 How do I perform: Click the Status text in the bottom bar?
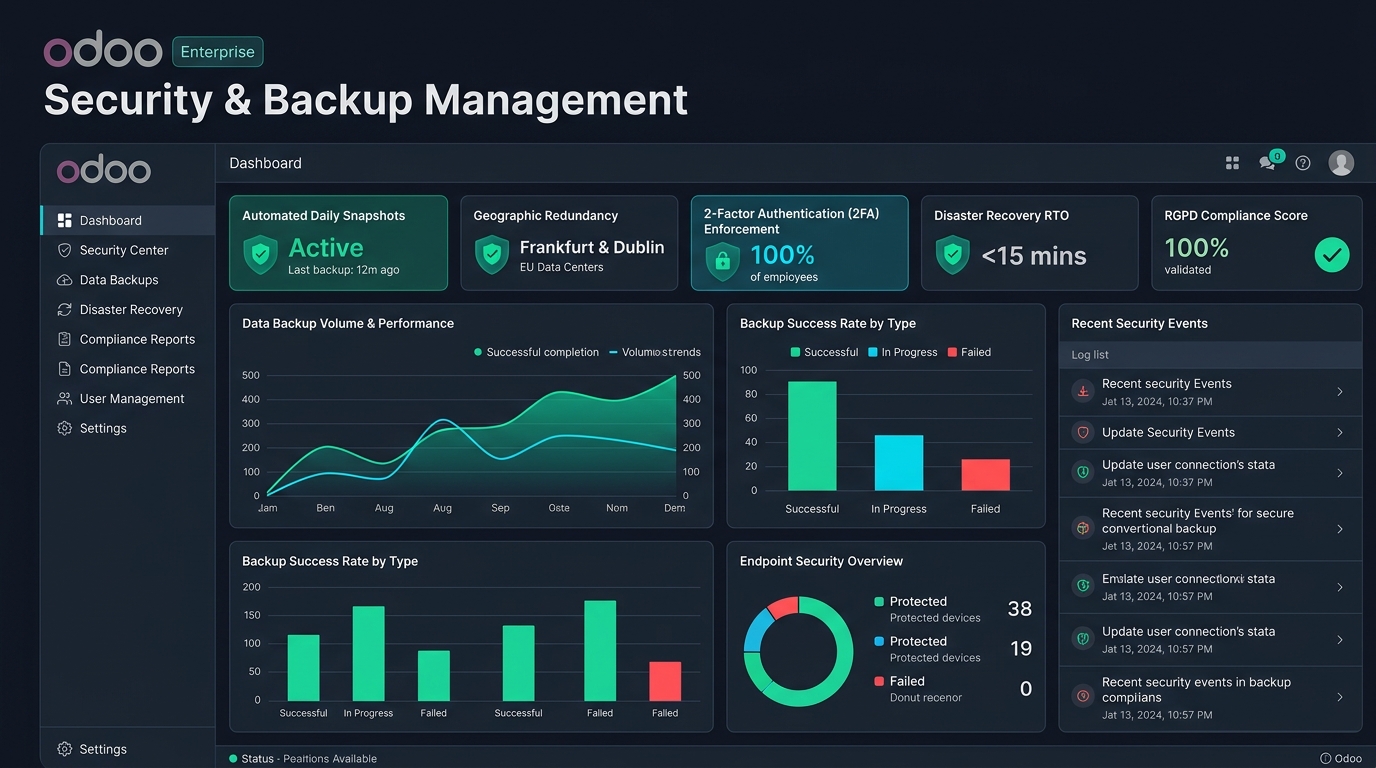257,759
